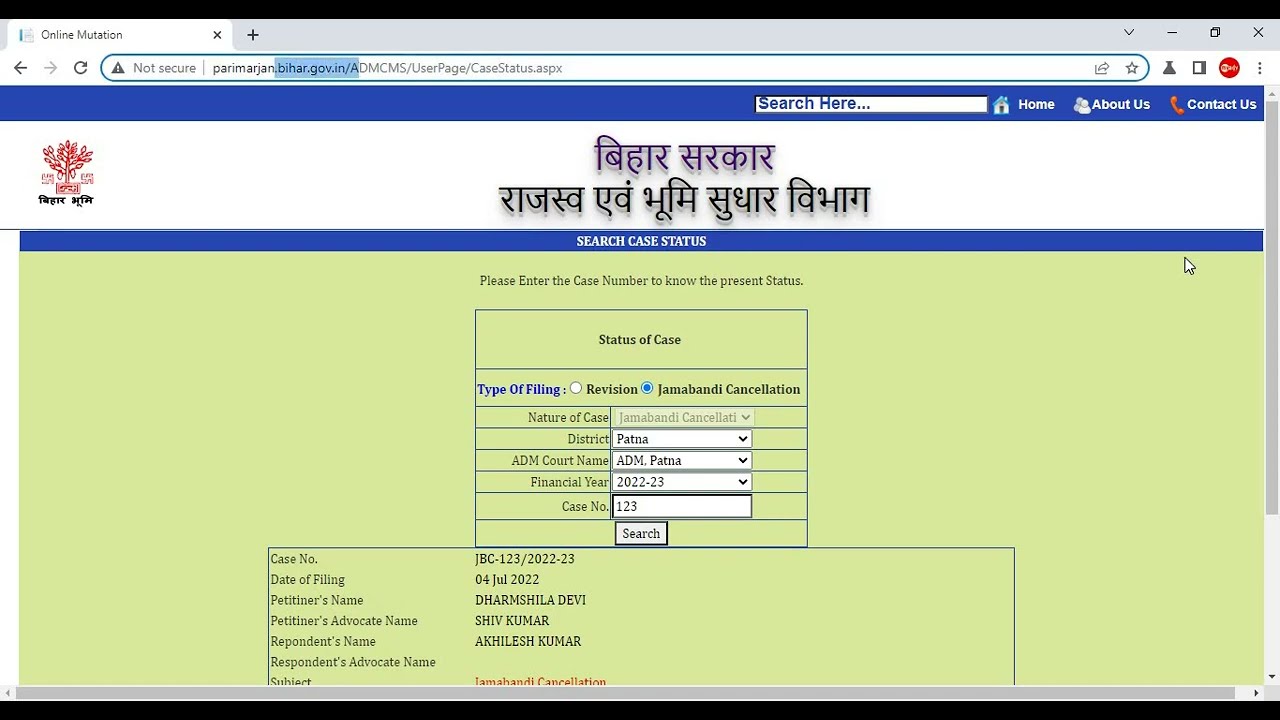Click petitioner name DHARMSHILA DEVI
The height and width of the screenshot is (720, 1280).
pos(530,600)
